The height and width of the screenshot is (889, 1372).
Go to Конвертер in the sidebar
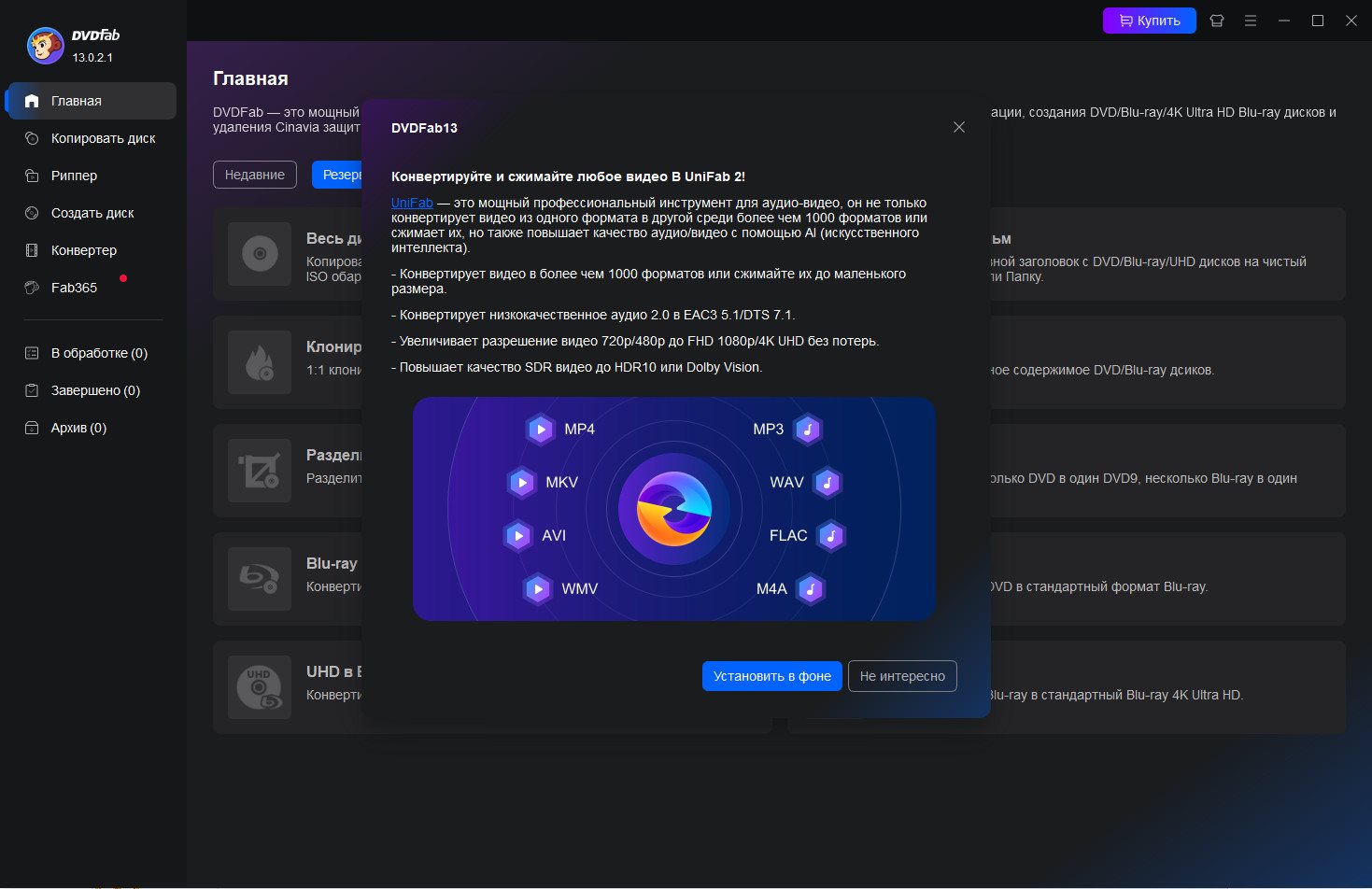click(x=92, y=250)
